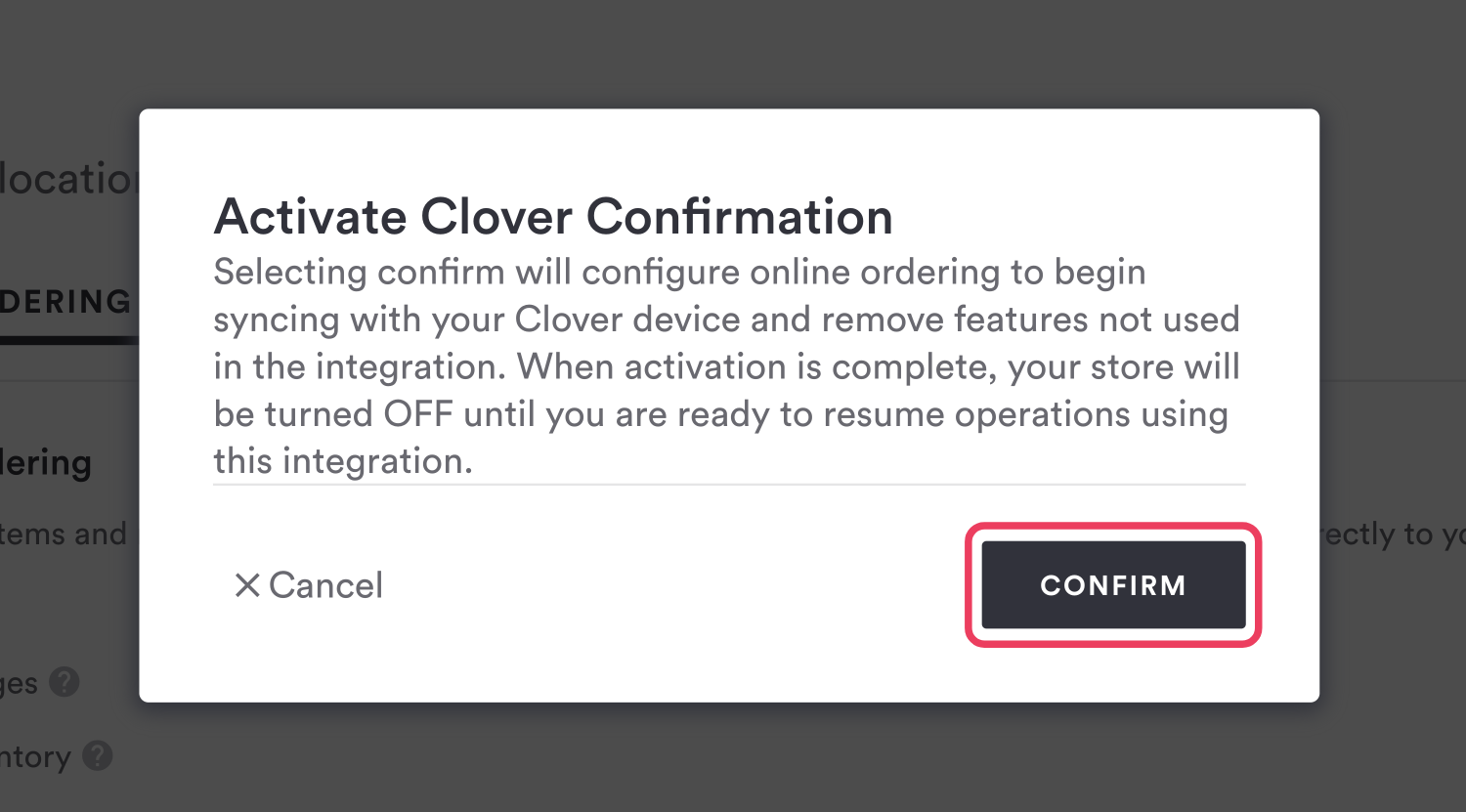The width and height of the screenshot is (1466, 812).
Task: Click the cut-off "lering" section heading
Action: pos(46,462)
